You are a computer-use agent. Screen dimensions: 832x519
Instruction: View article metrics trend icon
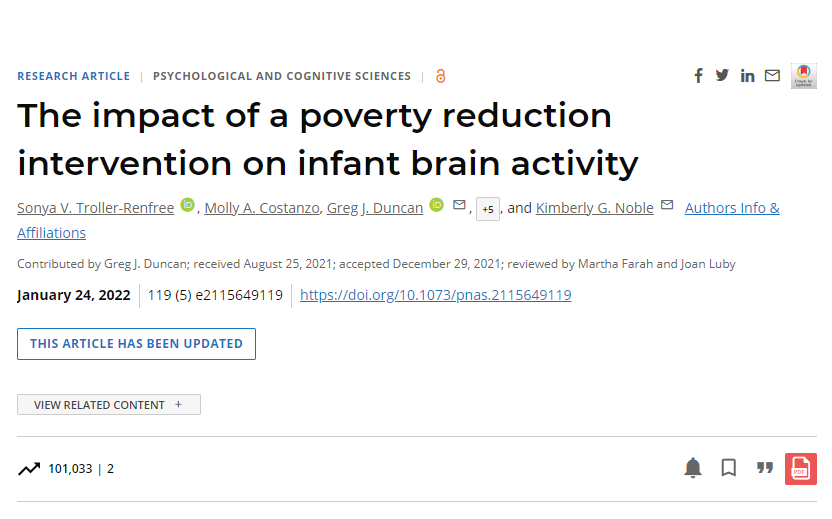[29, 469]
